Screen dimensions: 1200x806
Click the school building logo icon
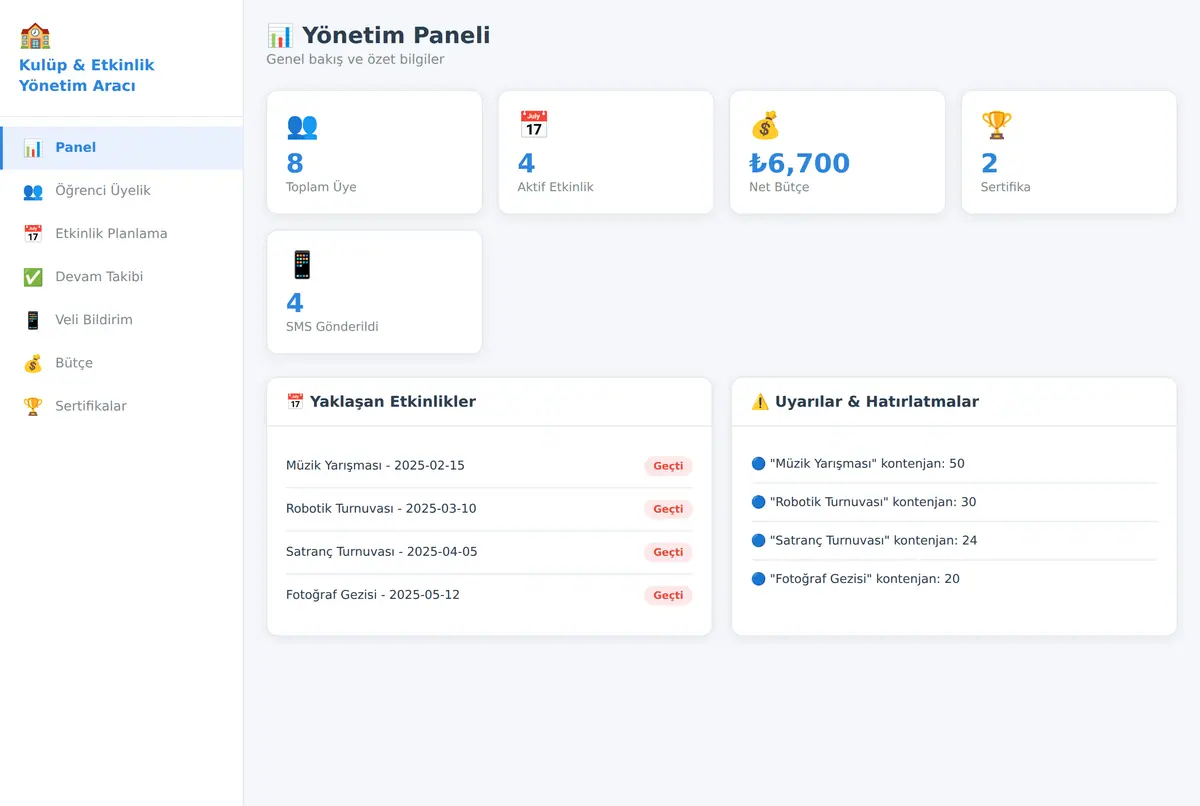pyautogui.click(x=35, y=36)
